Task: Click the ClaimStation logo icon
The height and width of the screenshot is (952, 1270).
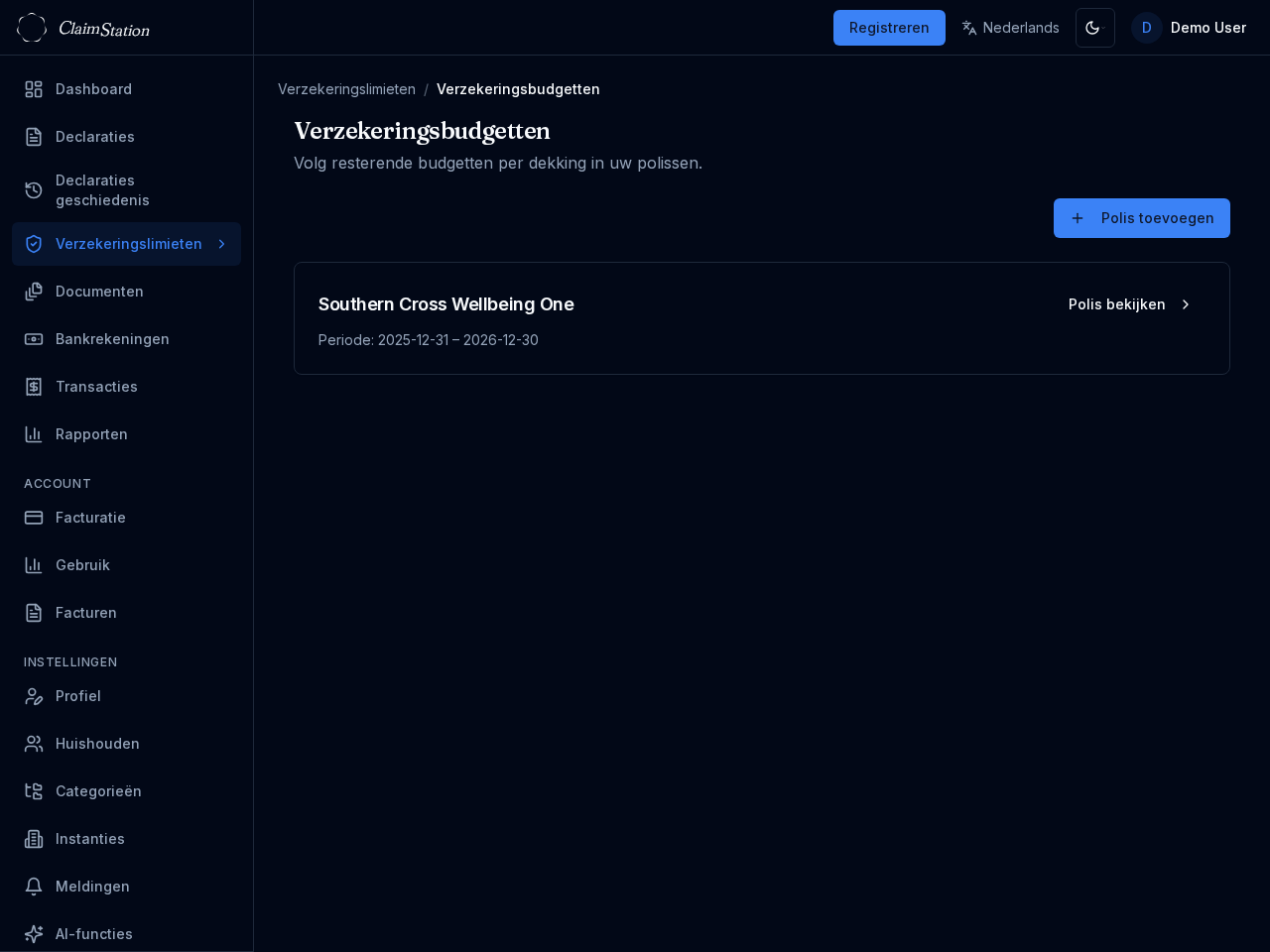Action: click(x=32, y=28)
